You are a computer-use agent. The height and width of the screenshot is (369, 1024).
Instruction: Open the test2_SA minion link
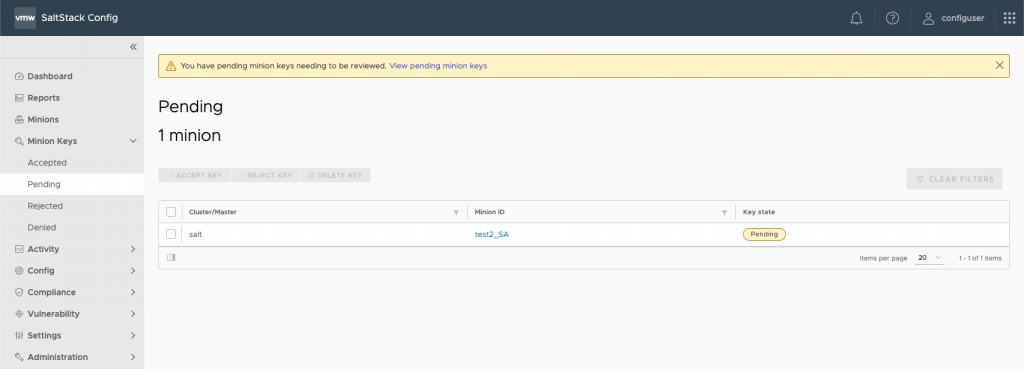coord(492,234)
